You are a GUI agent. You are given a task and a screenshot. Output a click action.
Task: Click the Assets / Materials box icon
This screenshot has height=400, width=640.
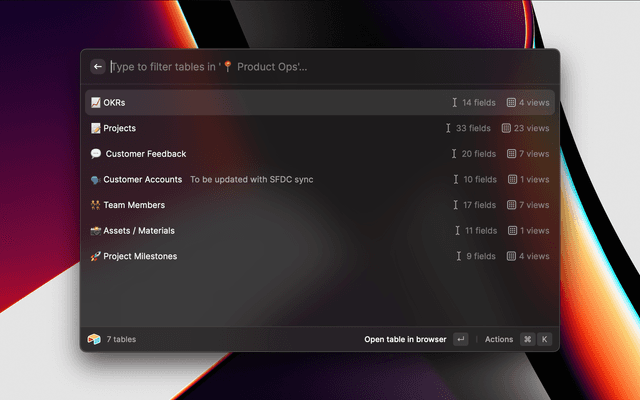point(96,231)
